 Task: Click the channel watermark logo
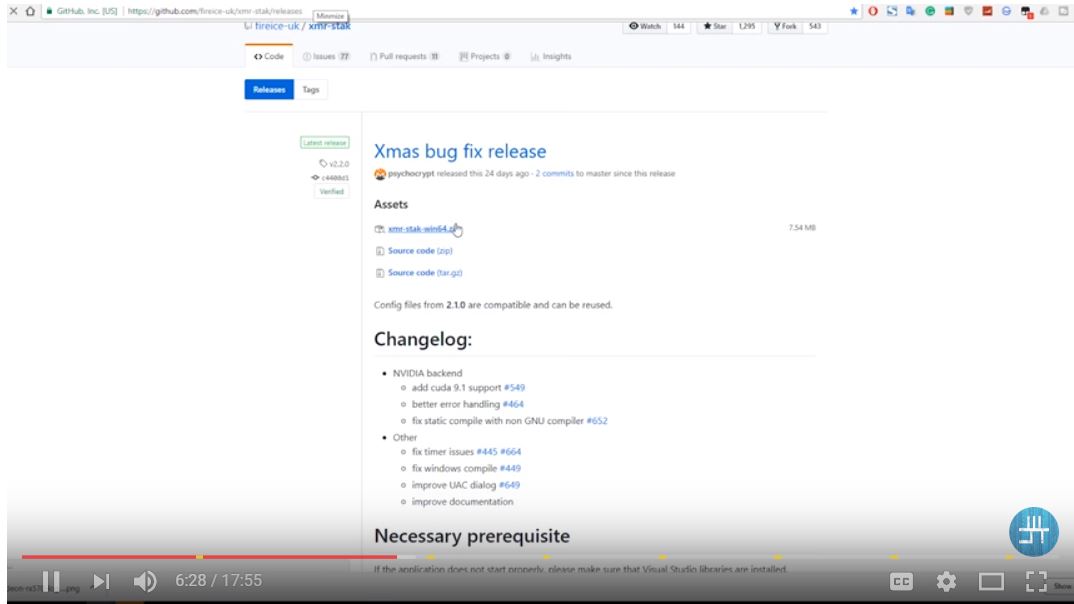1034,531
